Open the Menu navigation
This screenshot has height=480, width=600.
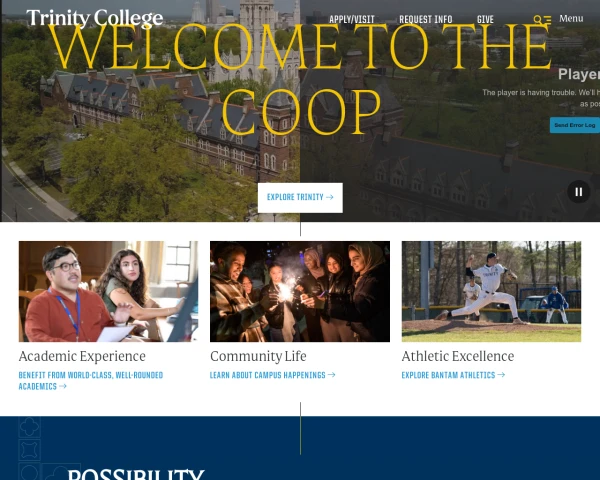(571, 18)
